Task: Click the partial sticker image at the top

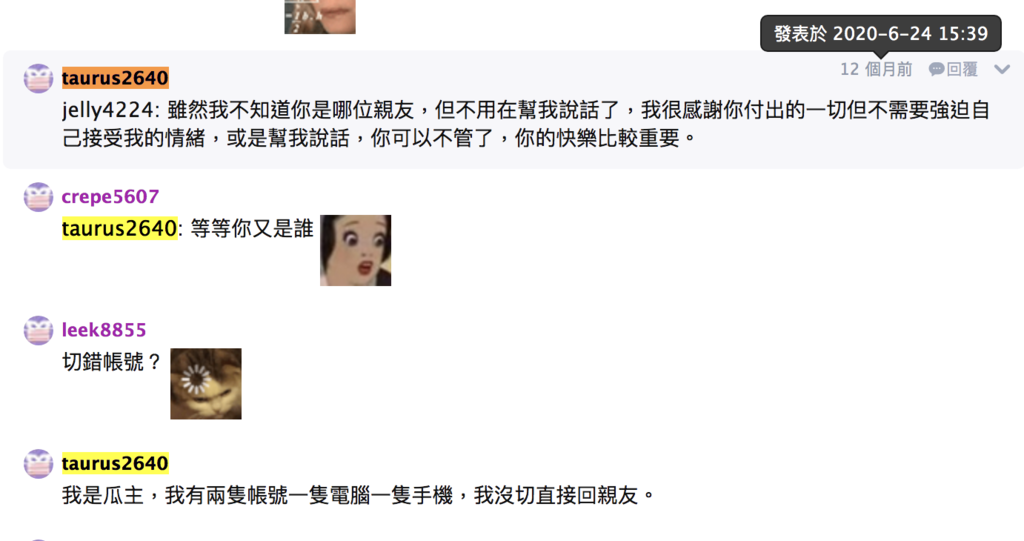Action: [x=320, y=16]
